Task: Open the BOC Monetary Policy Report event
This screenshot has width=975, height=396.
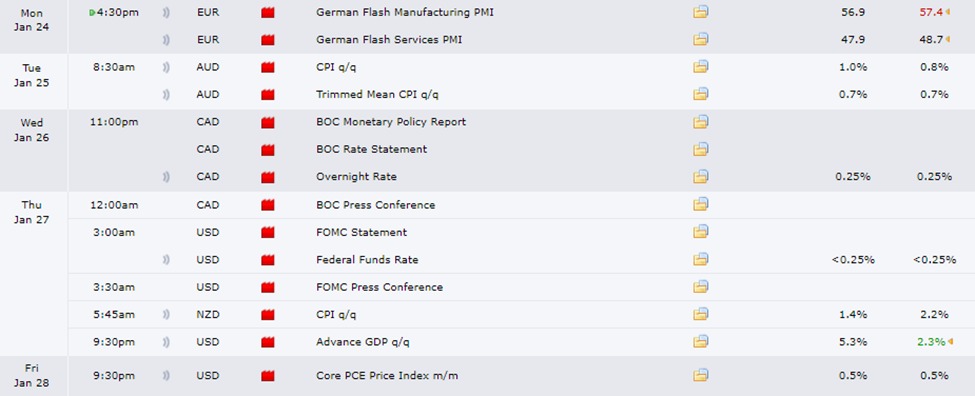Action: click(390, 122)
